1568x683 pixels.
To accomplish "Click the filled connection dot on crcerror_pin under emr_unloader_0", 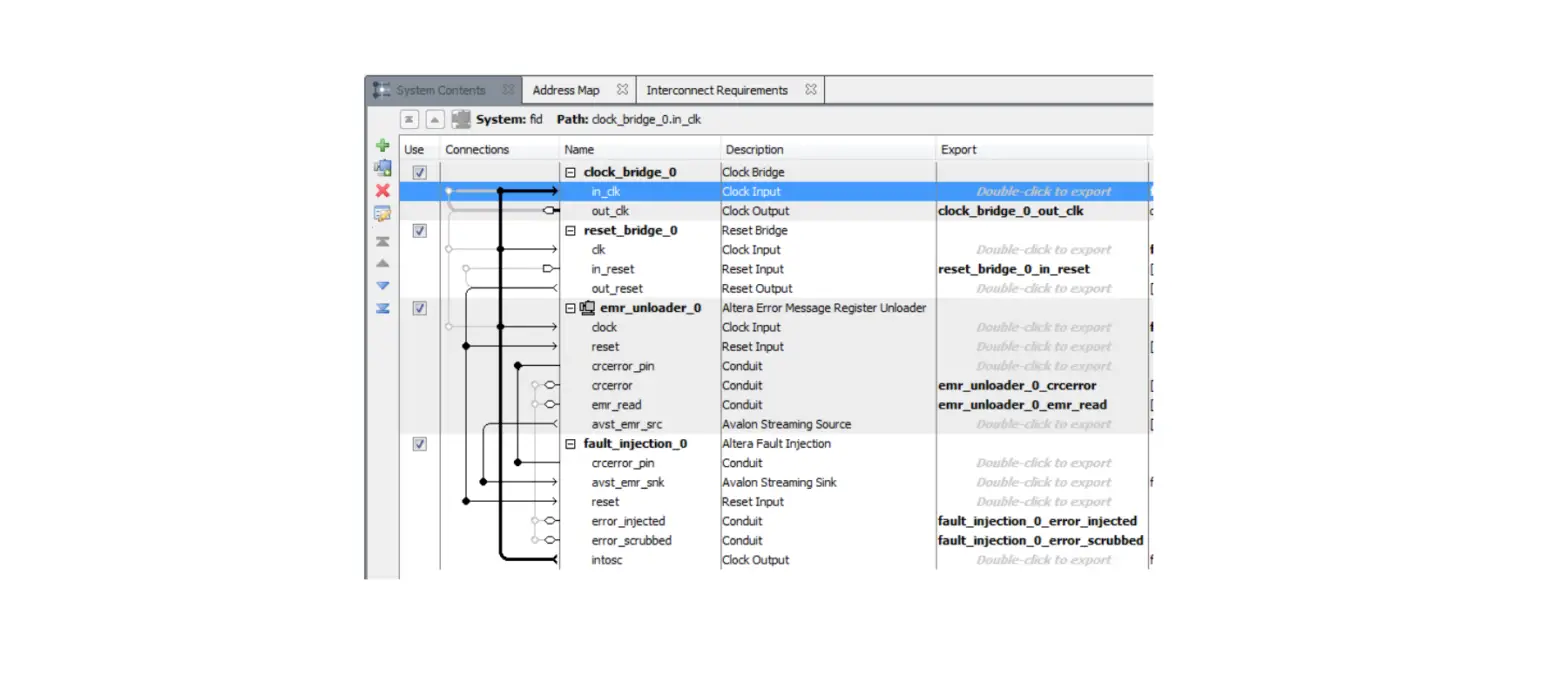I will pos(517,366).
